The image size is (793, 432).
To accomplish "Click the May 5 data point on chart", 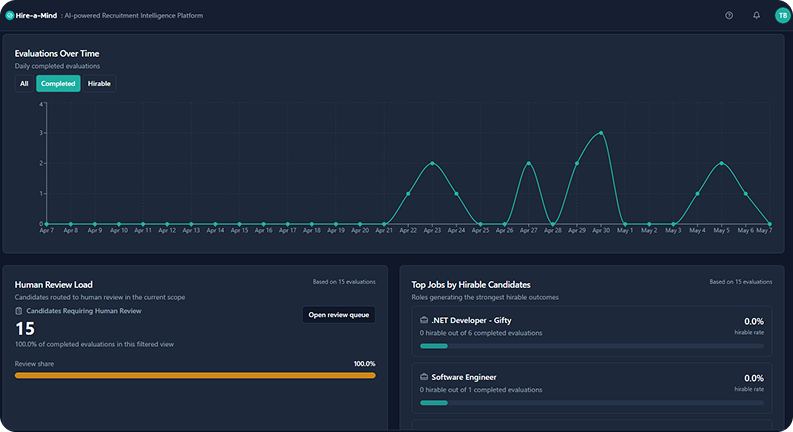I will click(x=721, y=163).
